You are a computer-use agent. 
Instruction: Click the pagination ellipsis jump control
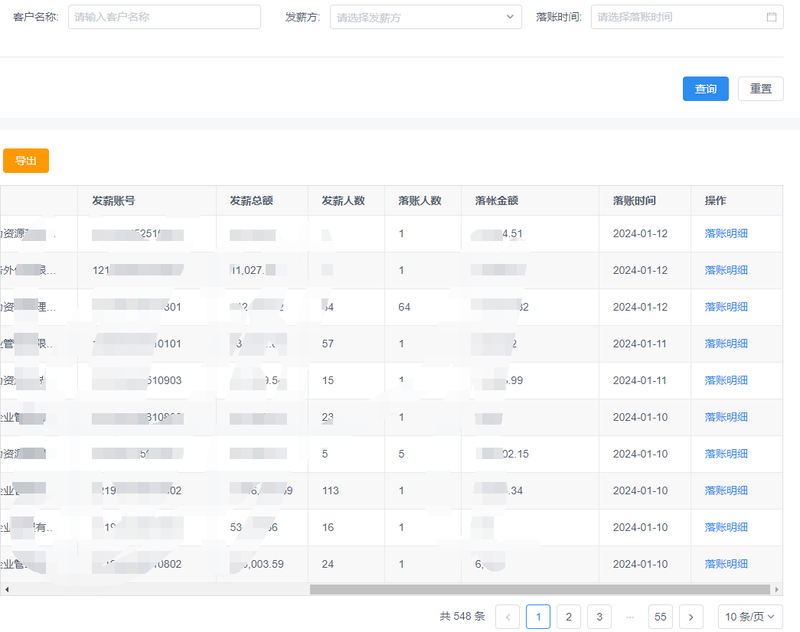pos(630,617)
